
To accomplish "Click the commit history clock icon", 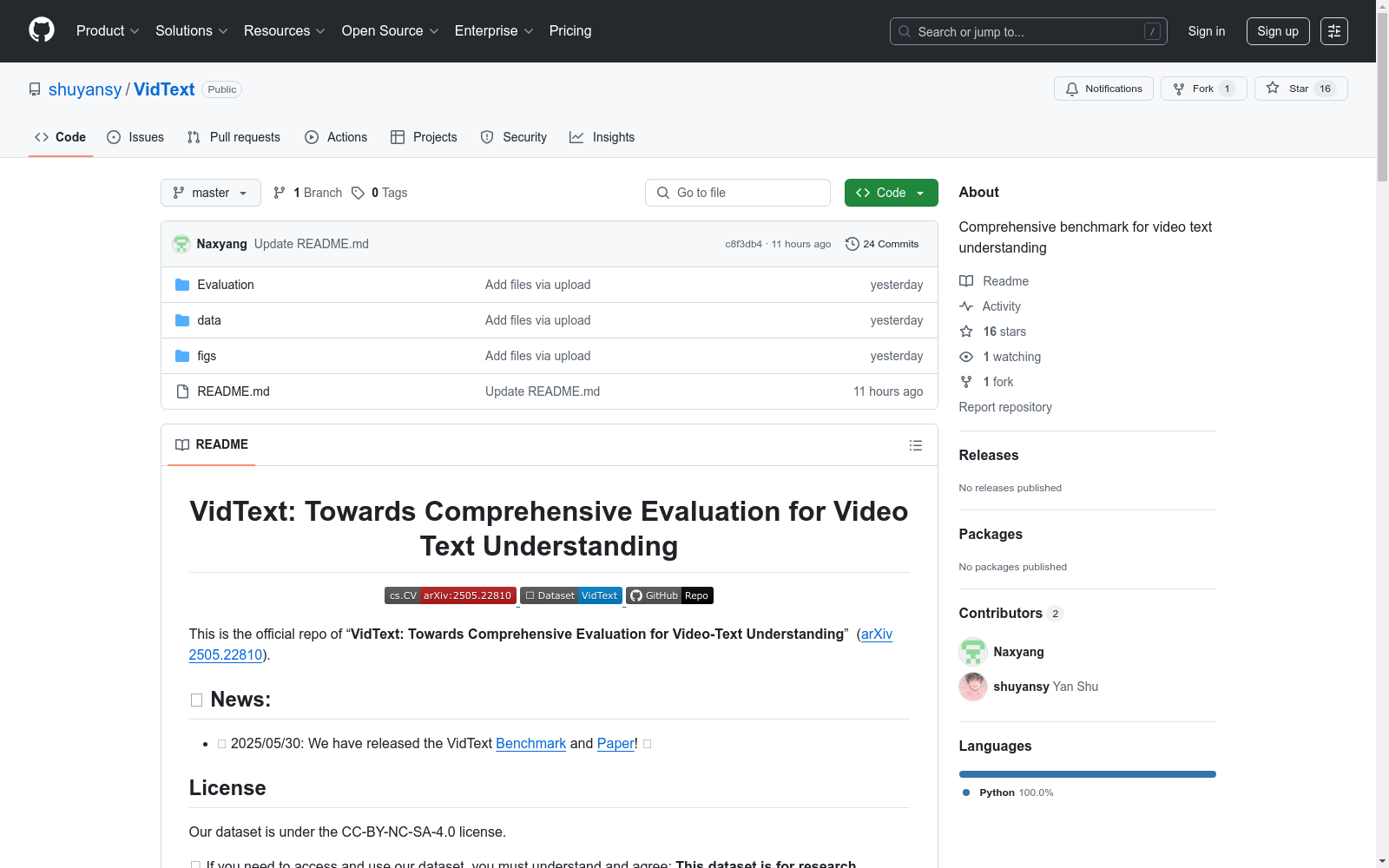I will (852, 244).
